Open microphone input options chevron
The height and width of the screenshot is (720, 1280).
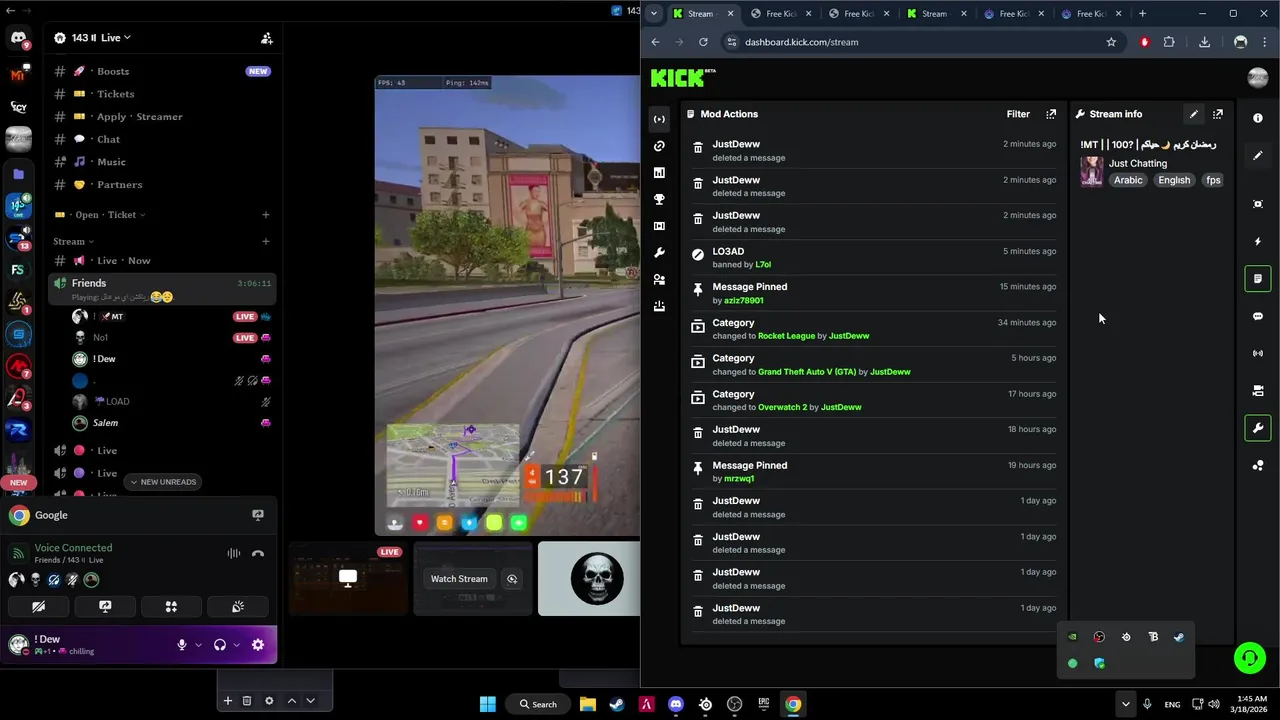tap(198, 645)
